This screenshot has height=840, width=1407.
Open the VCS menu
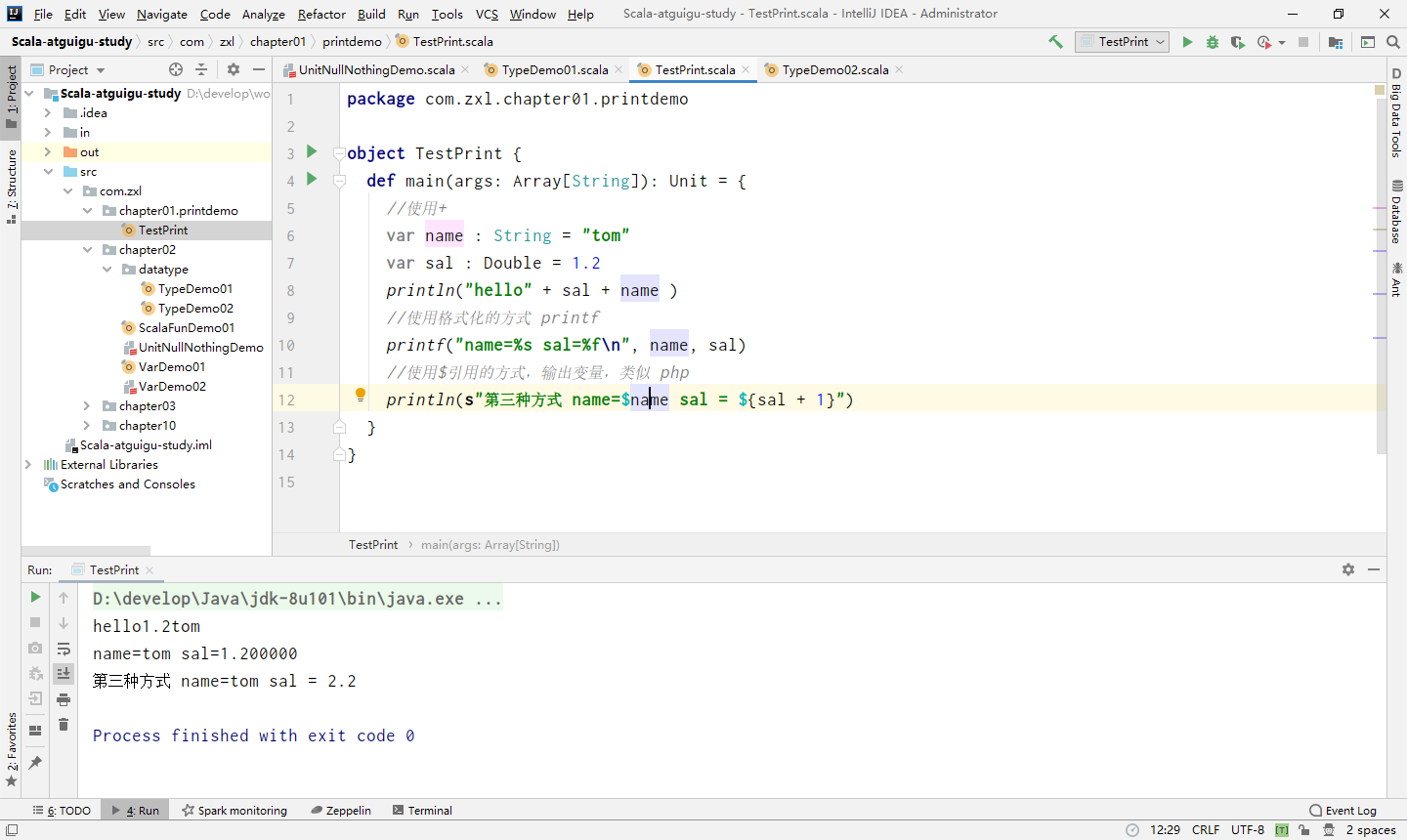(x=487, y=14)
